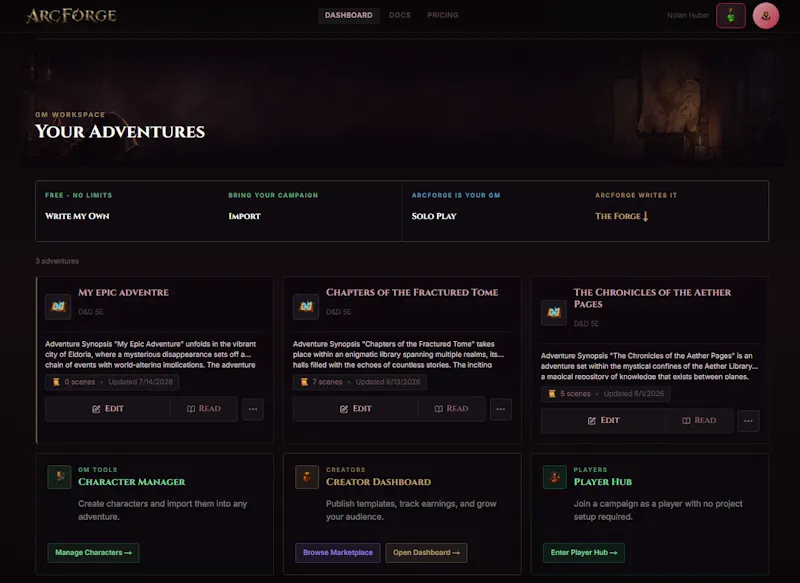Read the My Epic Adventre adventure
Viewport: 800px width, 583px height.
click(x=204, y=409)
